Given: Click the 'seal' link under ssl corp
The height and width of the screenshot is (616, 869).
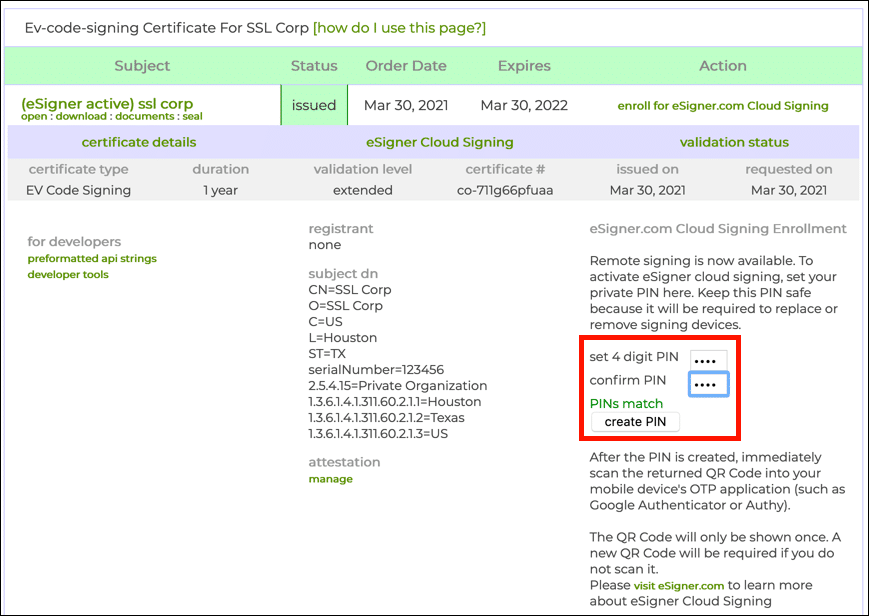Looking at the screenshot, I should (192, 116).
